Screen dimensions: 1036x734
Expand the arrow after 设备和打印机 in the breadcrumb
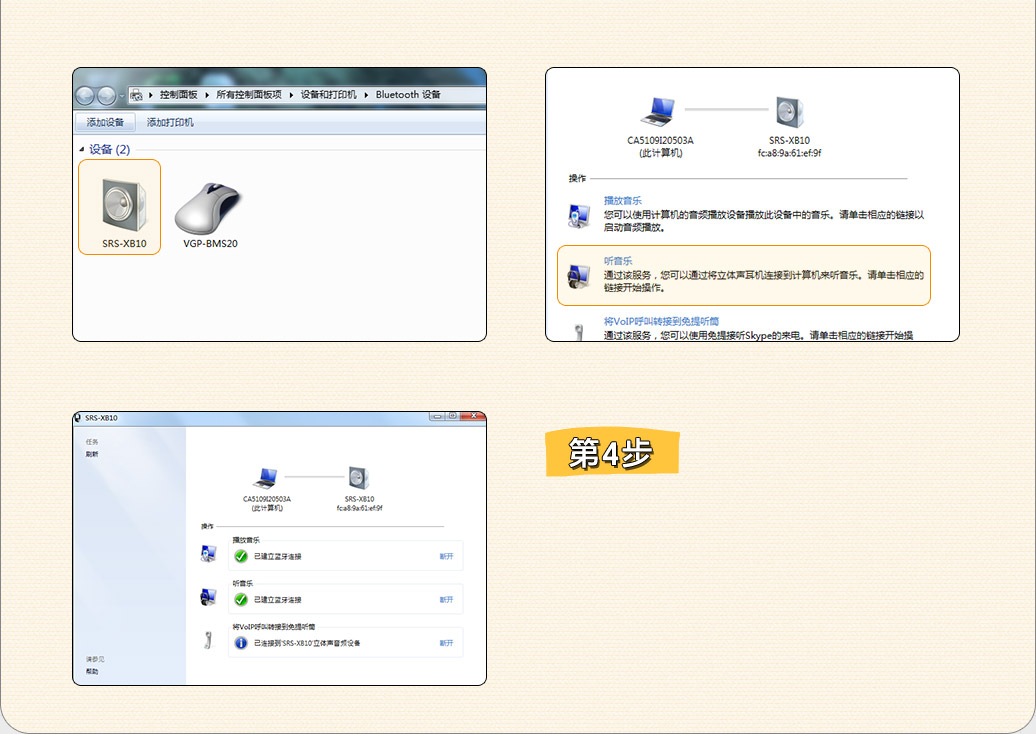(x=367, y=95)
